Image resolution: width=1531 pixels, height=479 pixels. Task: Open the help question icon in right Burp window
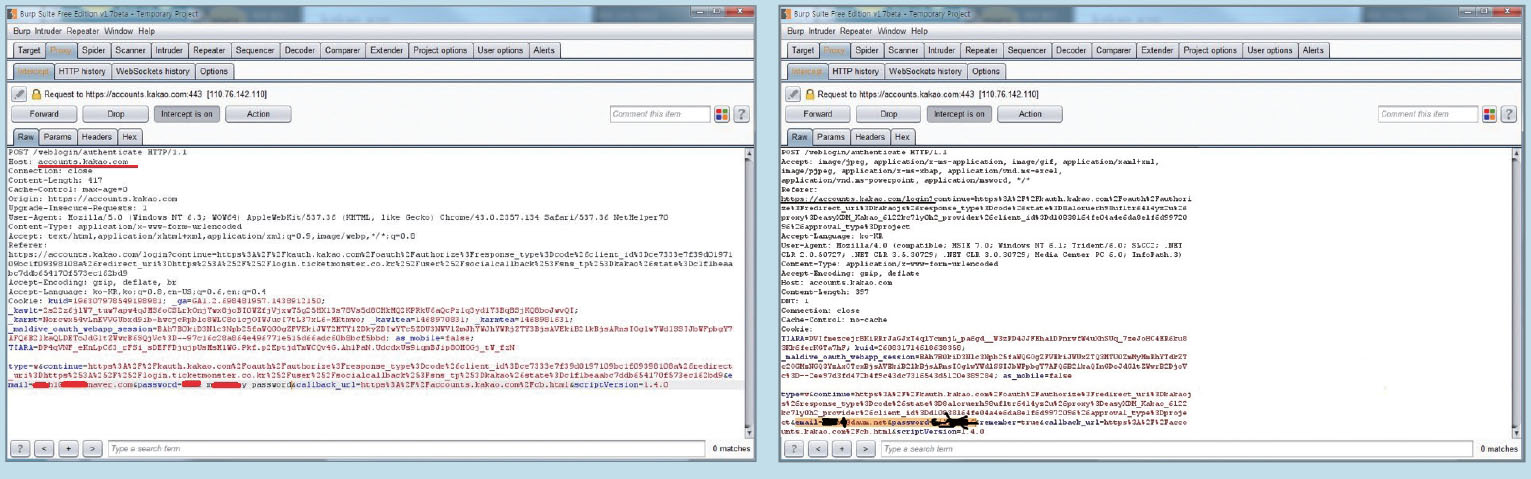[x=1509, y=114]
